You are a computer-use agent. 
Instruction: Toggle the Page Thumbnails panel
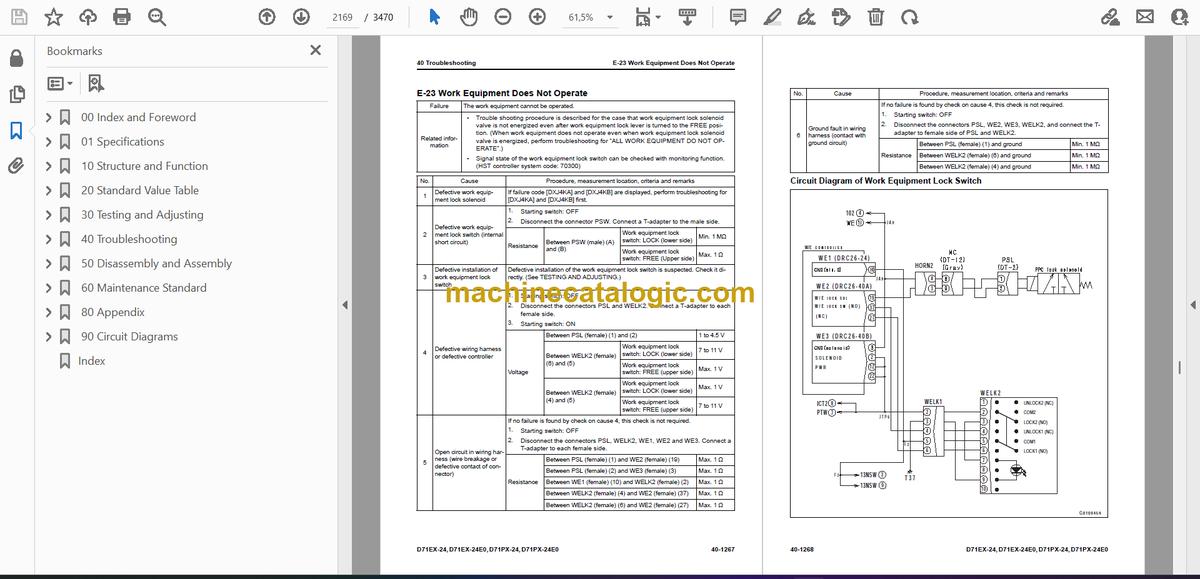pos(16,94)
